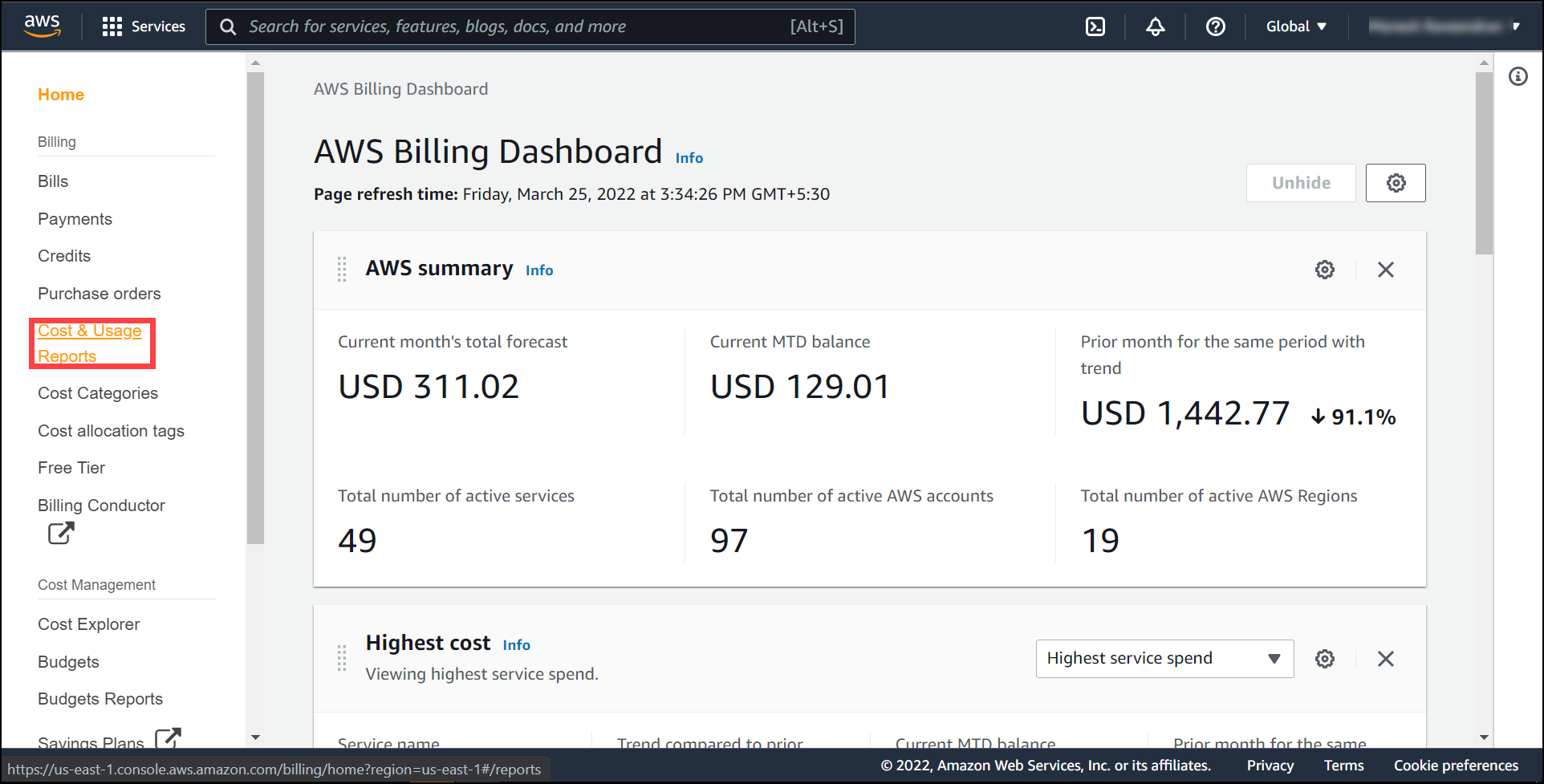1544x784 pixels.
Task: Open Cookie preferences footer link
Action: [x=1456, y=766]
